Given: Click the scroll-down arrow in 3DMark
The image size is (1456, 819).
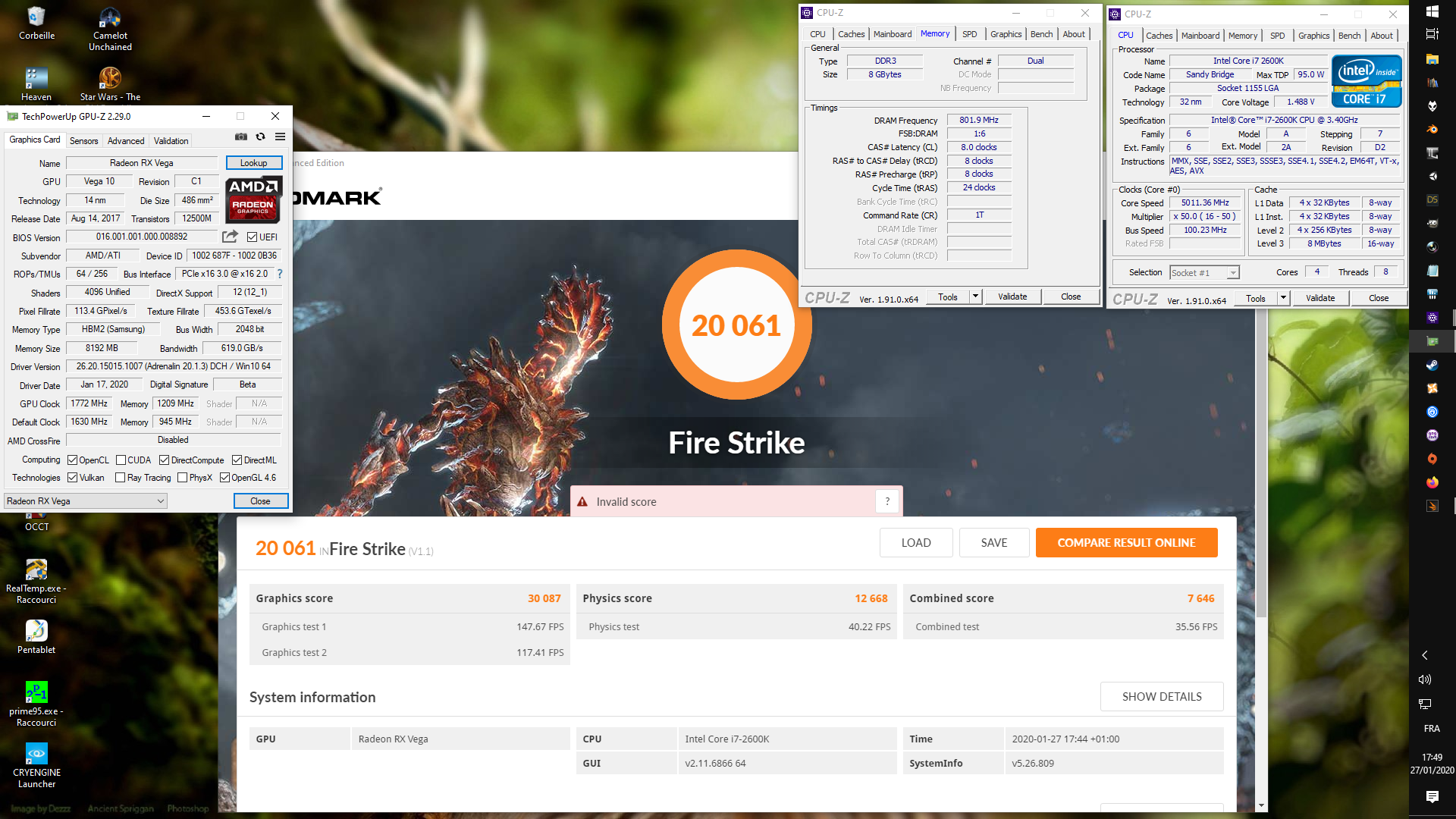Looking at the screenshot, I should pos(1261,805).
